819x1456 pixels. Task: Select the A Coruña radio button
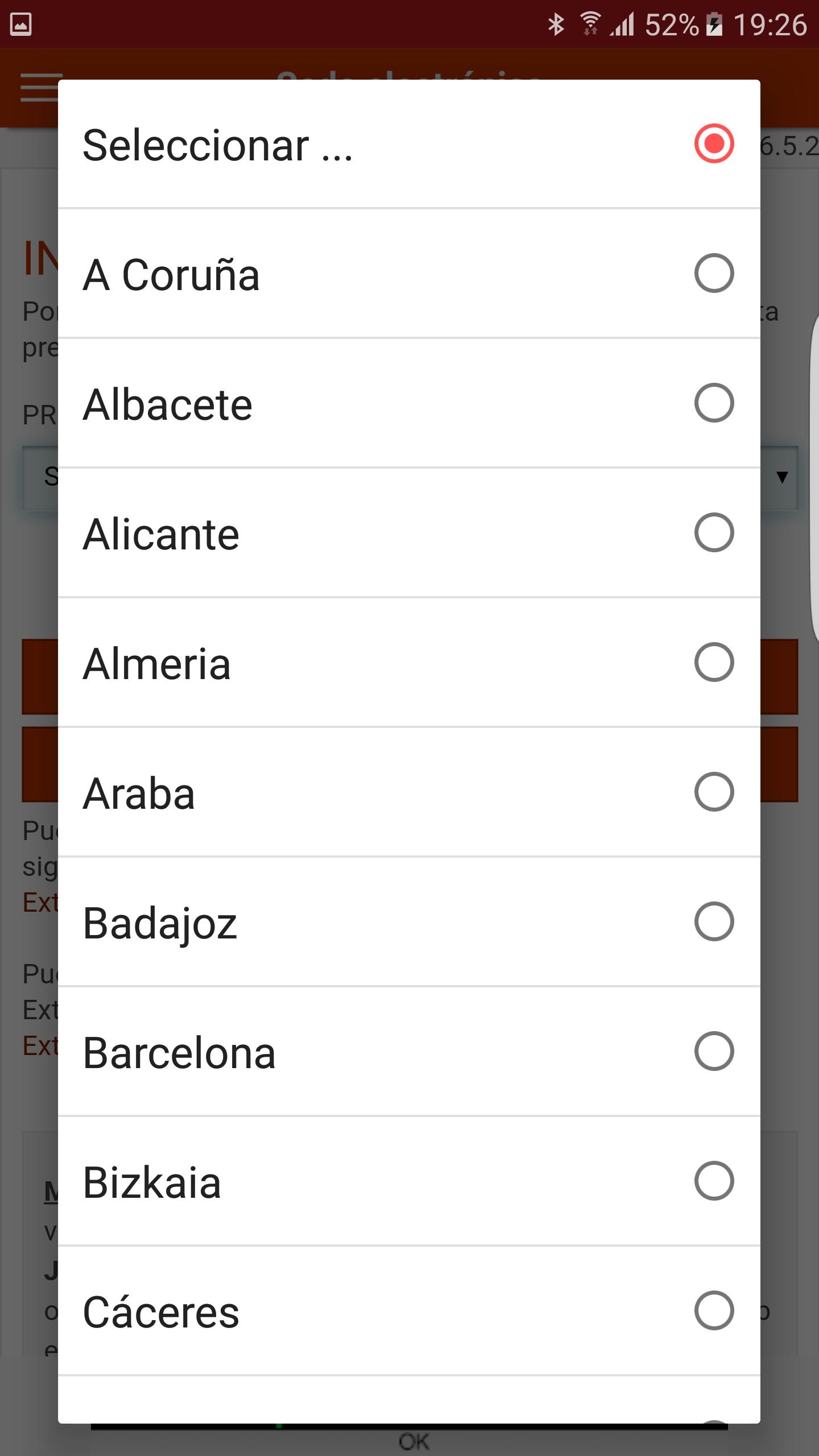click(409, 274)
